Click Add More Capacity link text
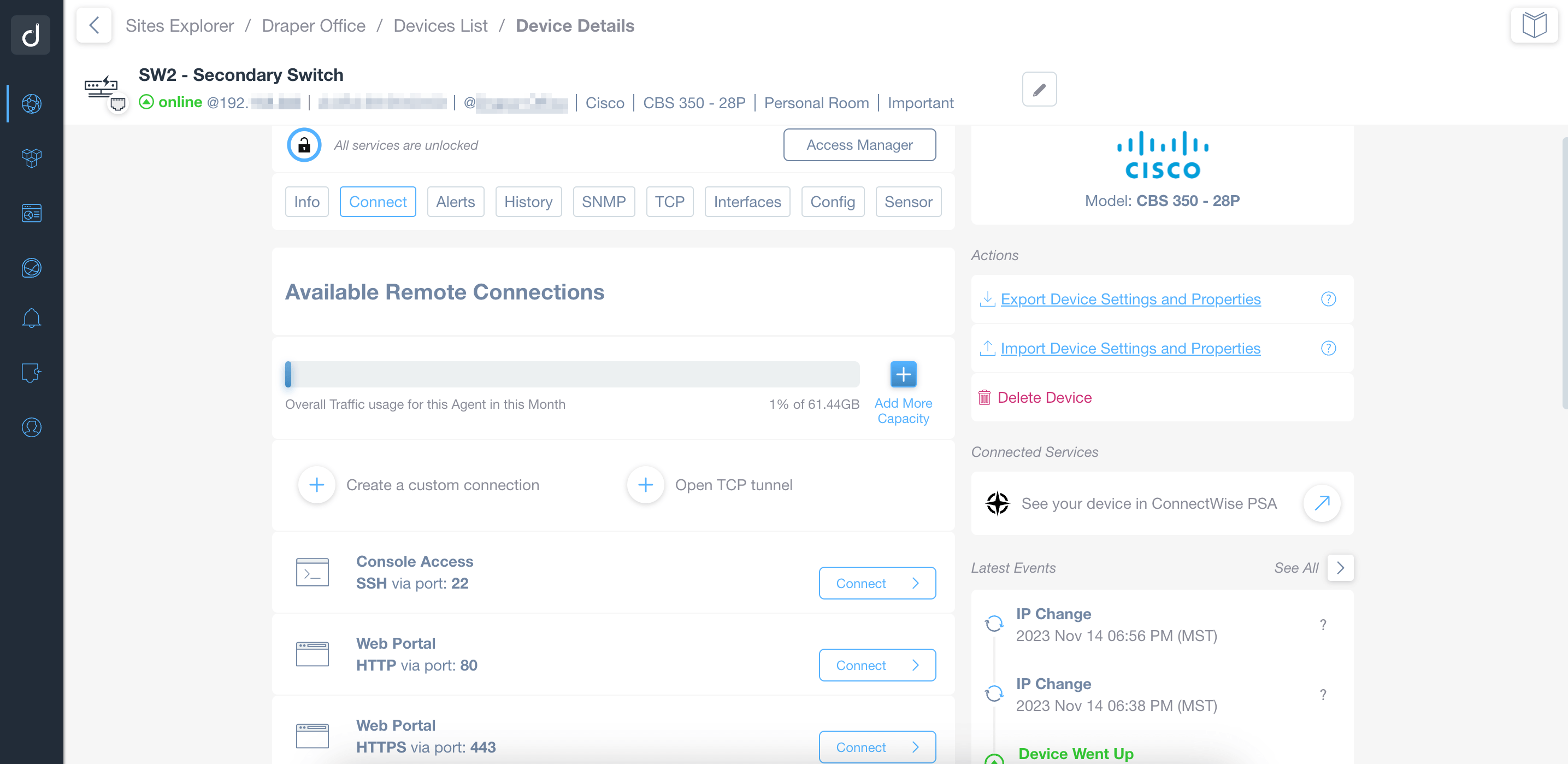This screenshot has height=764, width=1568. [903, 412]
